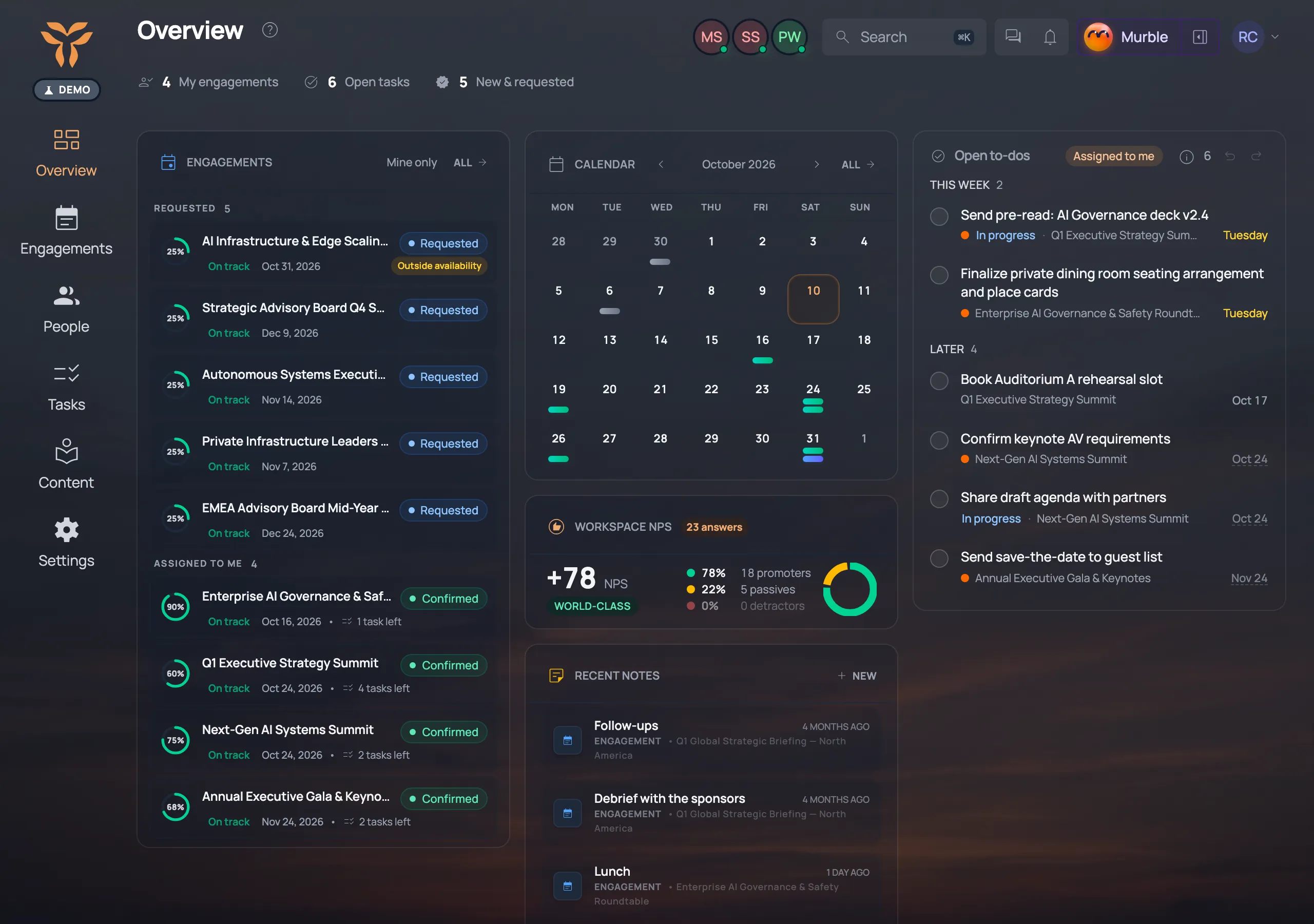Toggle the Mine only filter
The height and width of the screenshot is (924, 1314).
[412, 163]
